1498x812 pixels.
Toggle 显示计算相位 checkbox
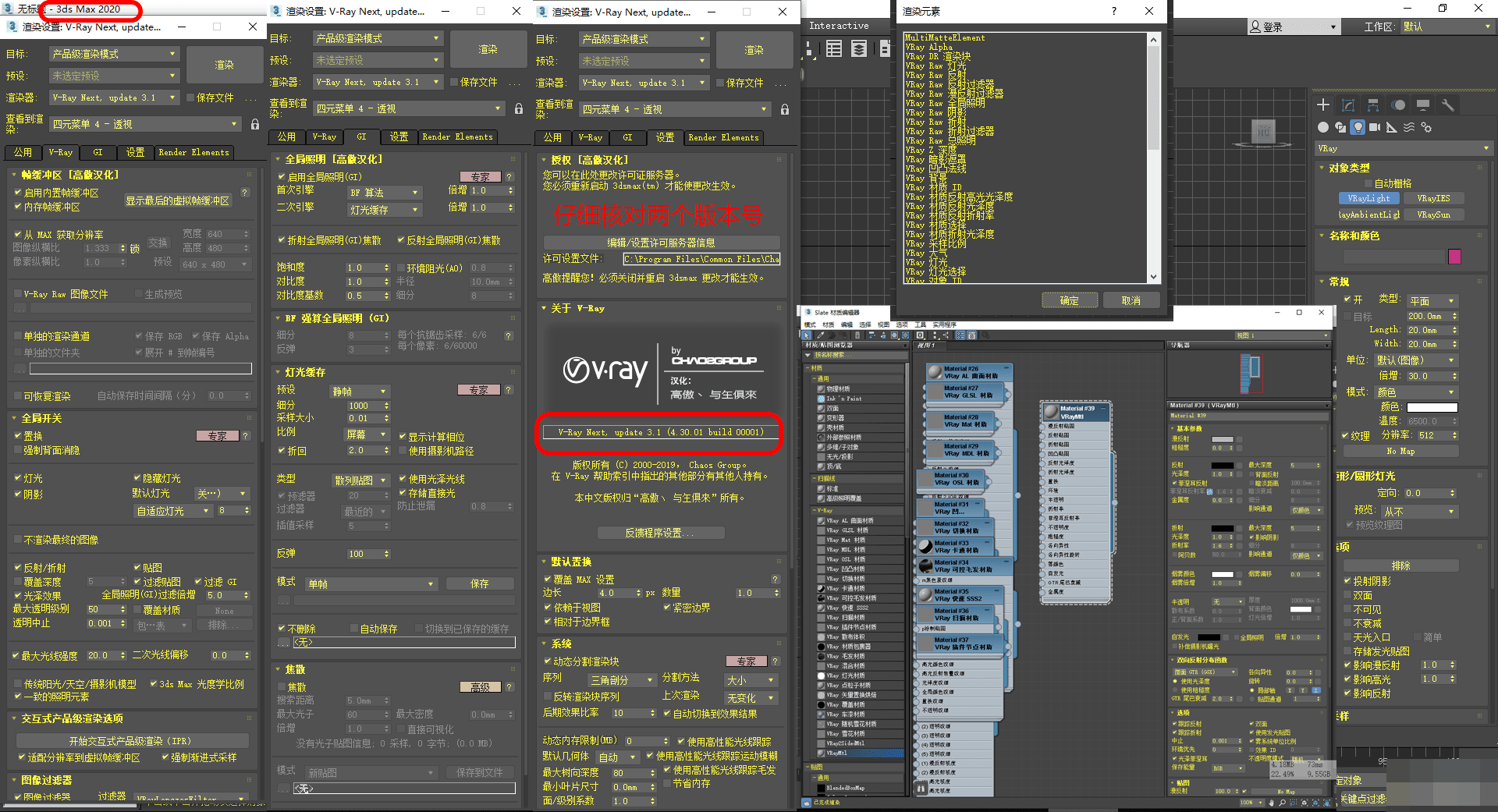point(403,437)
